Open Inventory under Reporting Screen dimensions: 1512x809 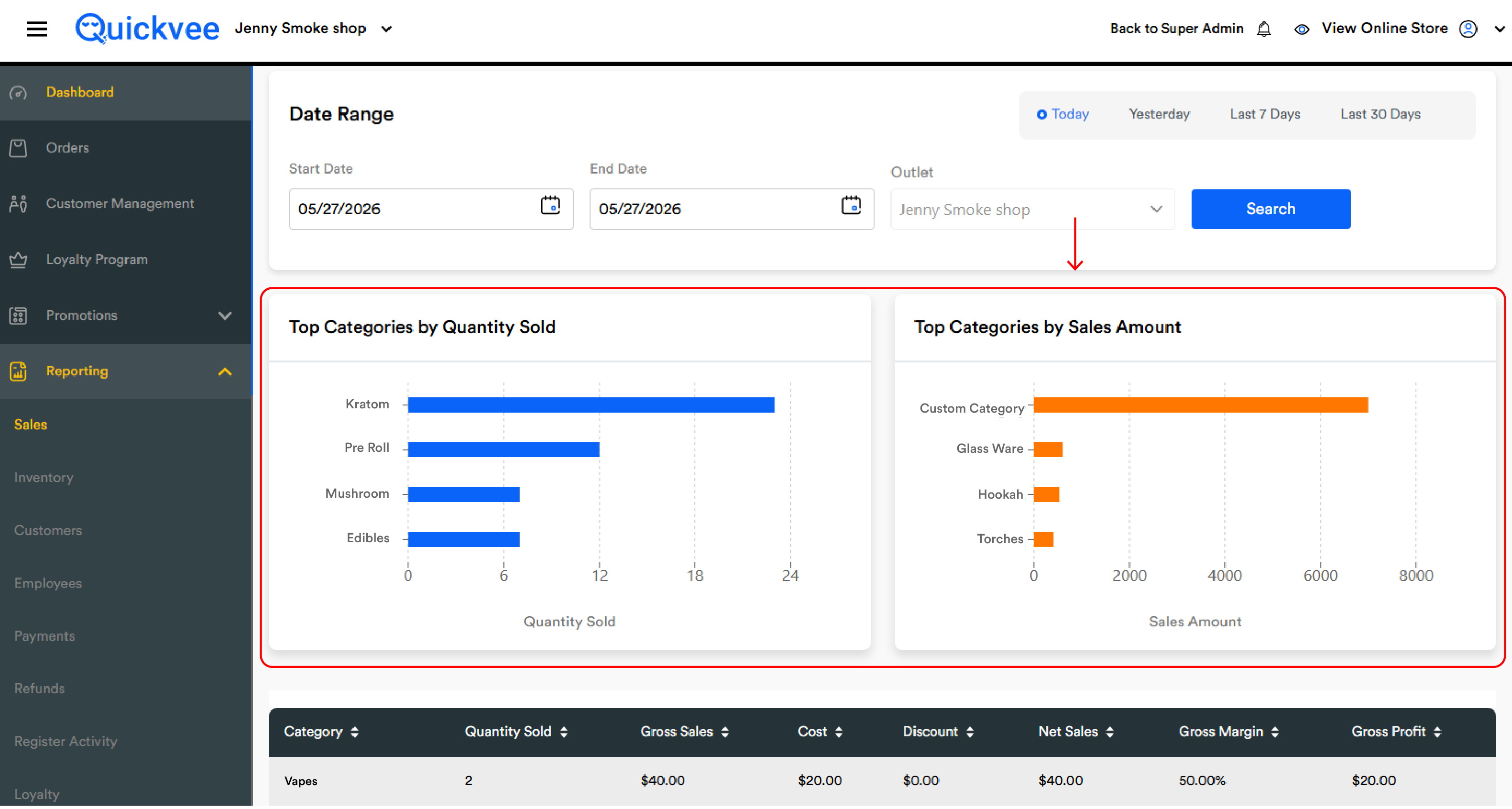(44, 477)
